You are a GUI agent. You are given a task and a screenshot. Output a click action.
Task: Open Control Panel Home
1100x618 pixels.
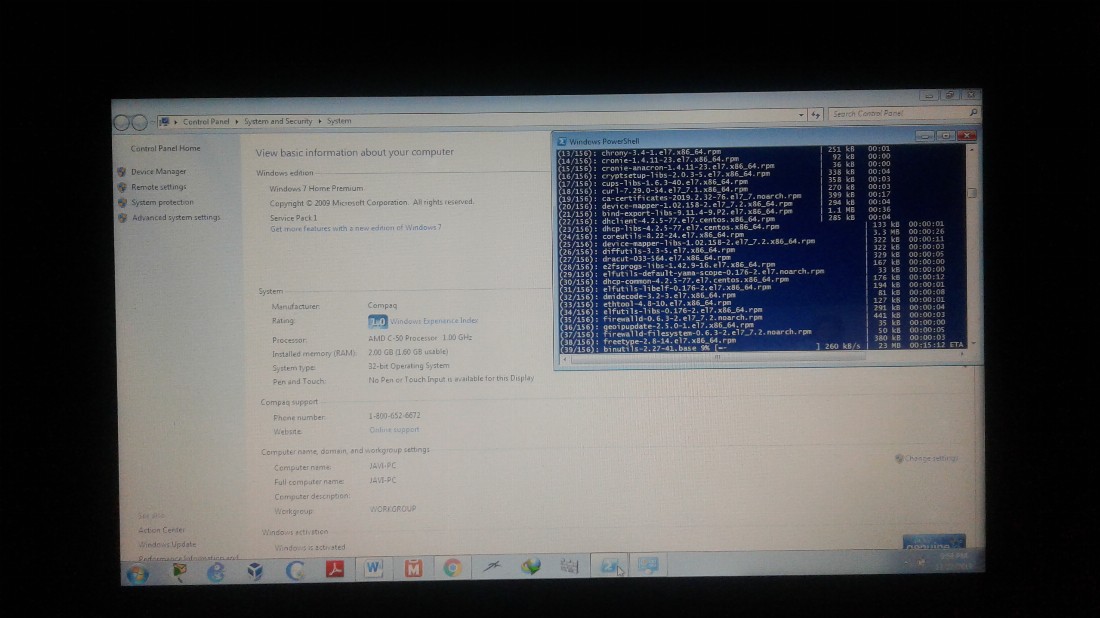(166, 149)
